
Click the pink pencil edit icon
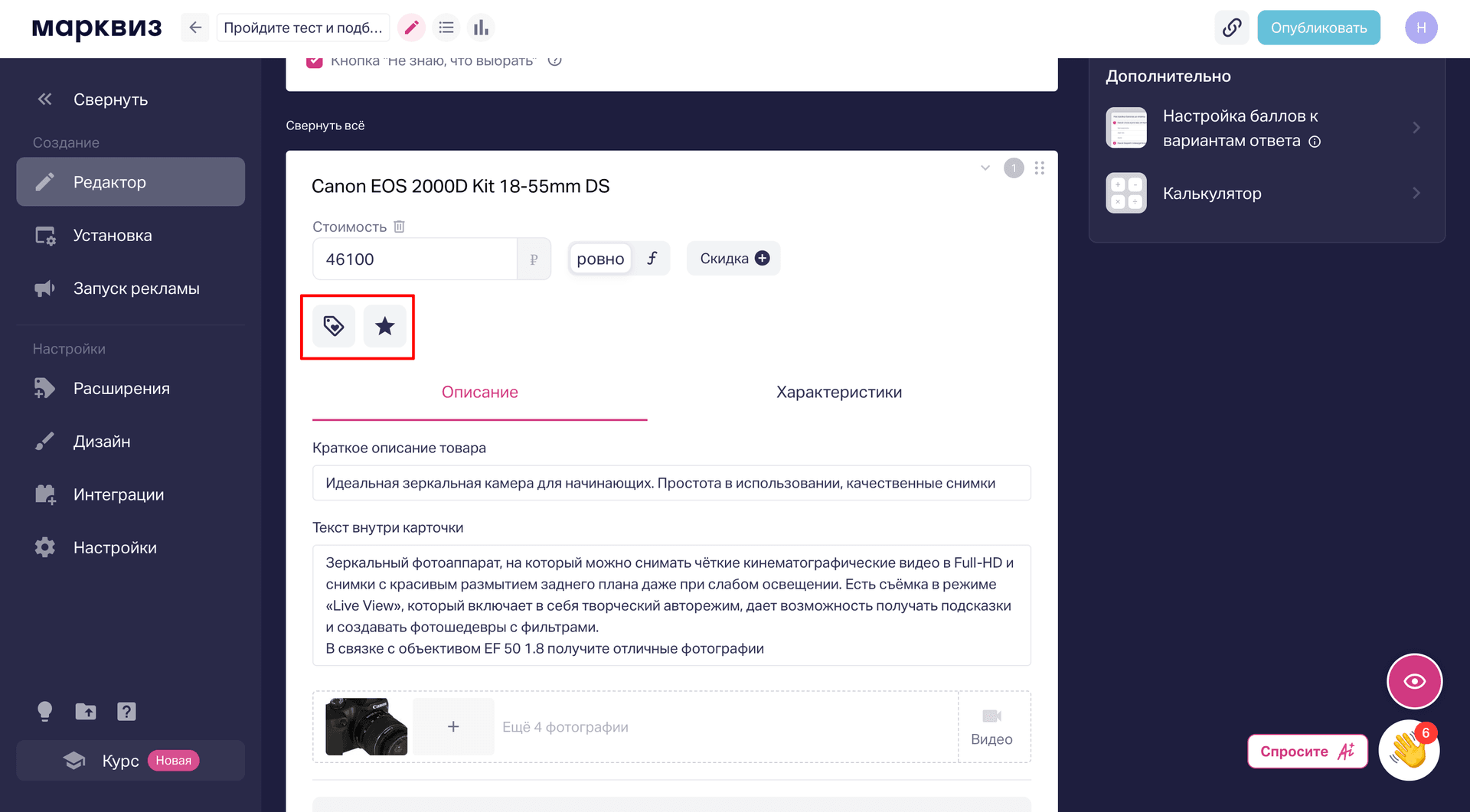coord(412,28)
